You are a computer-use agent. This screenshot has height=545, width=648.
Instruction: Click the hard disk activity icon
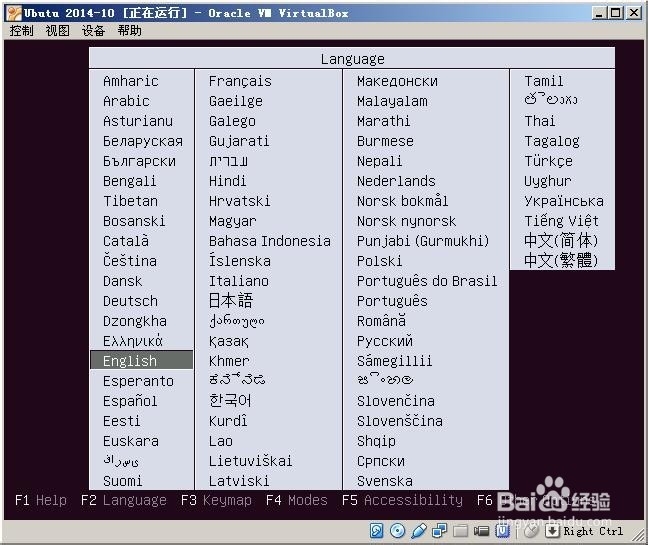pyautogui.click(x=376, y=531)
